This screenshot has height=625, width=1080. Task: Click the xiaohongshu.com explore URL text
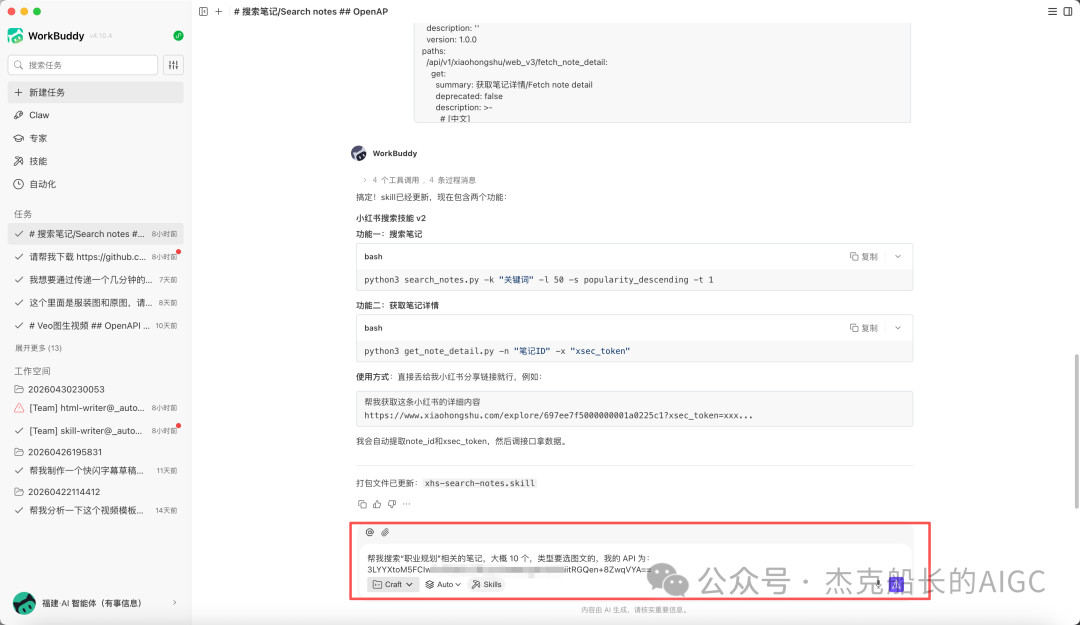[558, 416]
